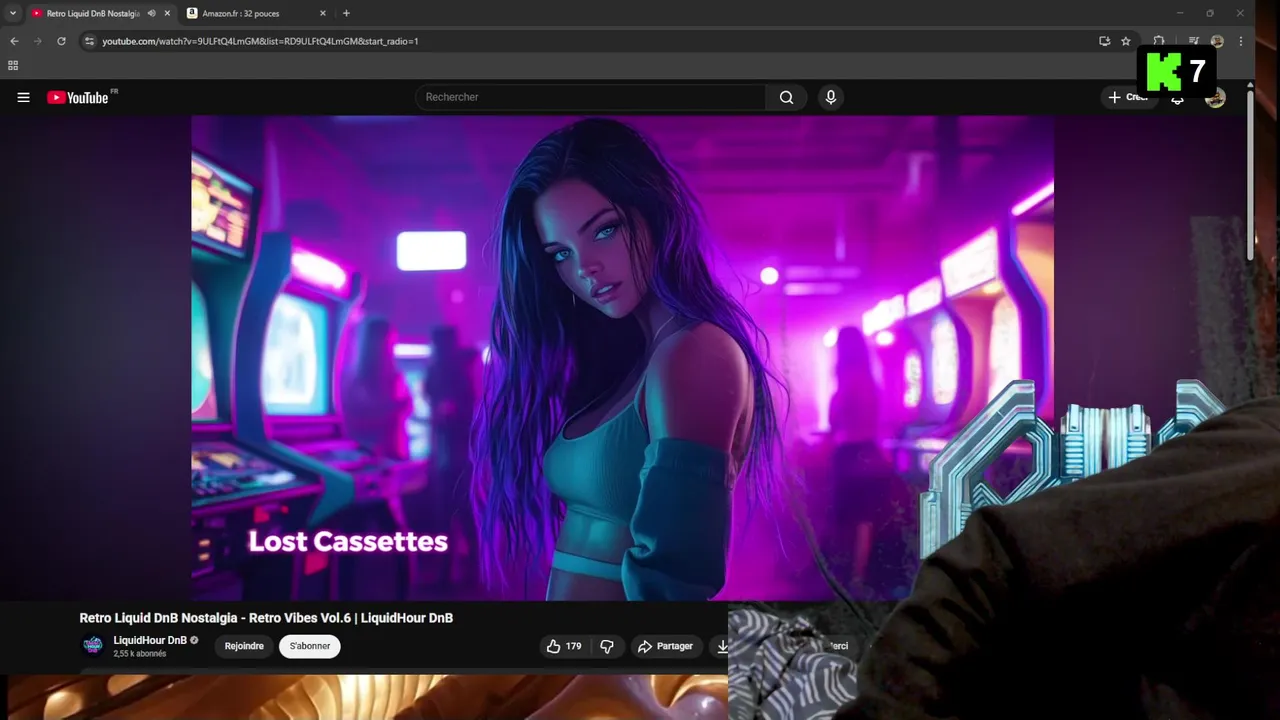Viewport: 1280px width, 720px height.
Task: Reload the page
Action: pyautogui.click(x=61, y=41)
